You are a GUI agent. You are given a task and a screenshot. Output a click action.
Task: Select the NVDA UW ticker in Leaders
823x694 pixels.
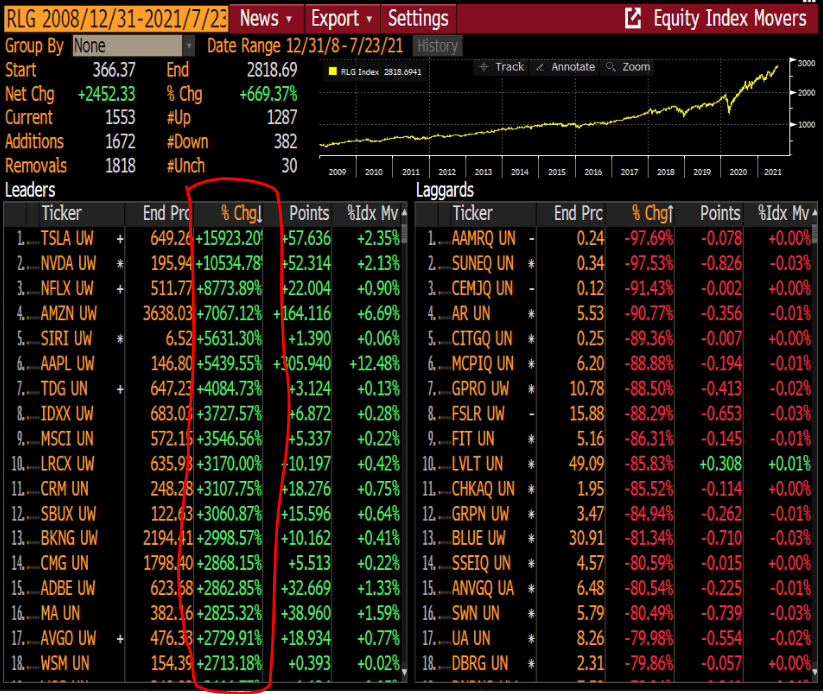tap(68, 263)
